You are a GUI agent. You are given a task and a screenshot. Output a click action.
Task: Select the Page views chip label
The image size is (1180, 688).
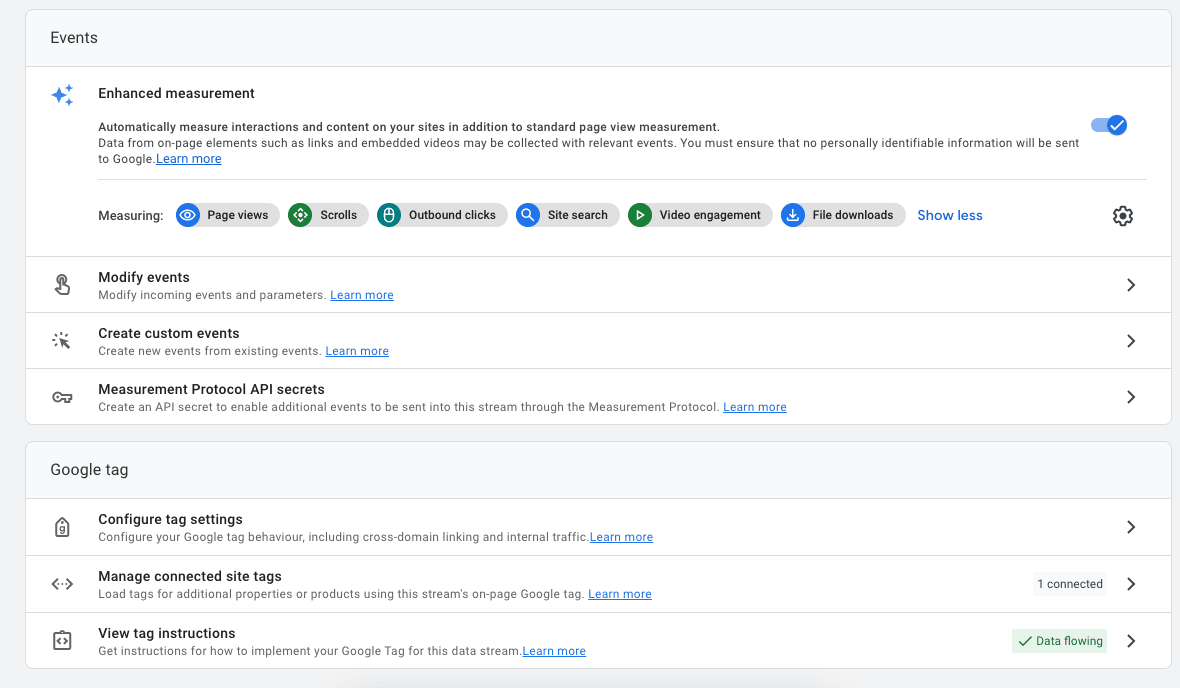[238, 215]
